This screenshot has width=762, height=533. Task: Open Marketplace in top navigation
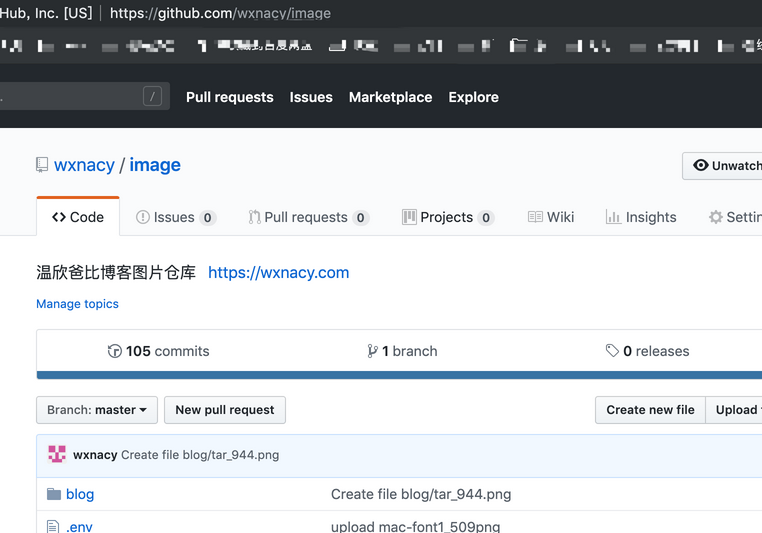[390, 97]
